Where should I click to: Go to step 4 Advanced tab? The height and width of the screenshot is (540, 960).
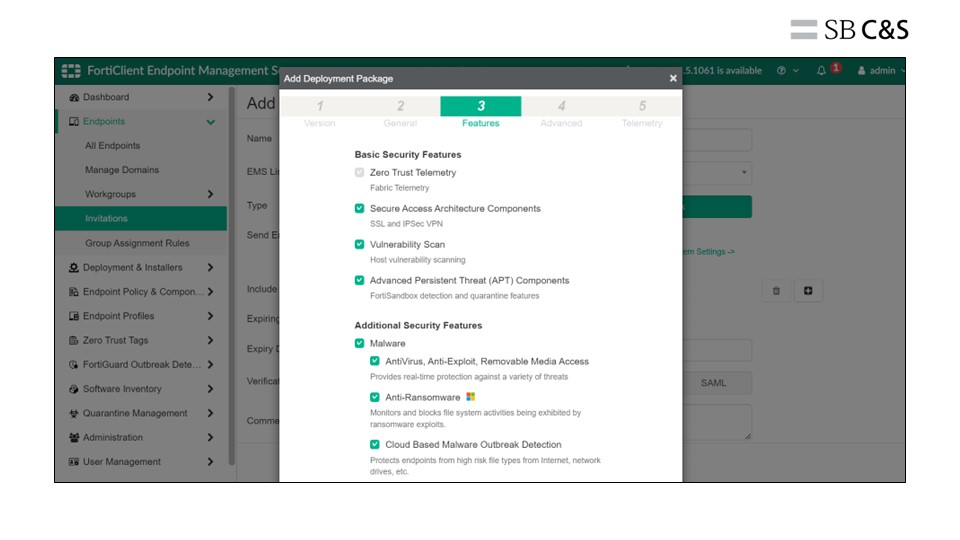[561, 113]
